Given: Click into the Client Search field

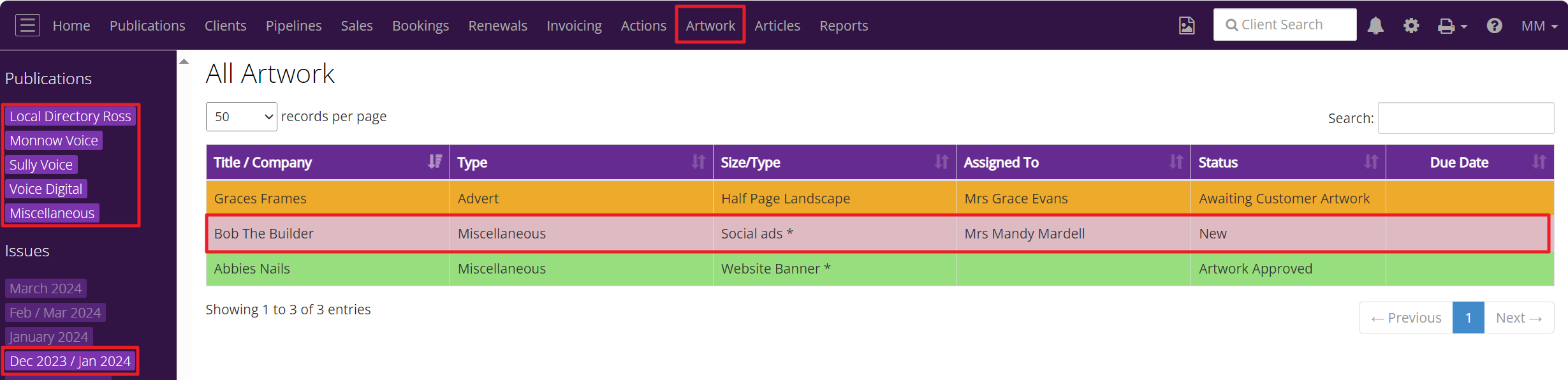Looking at the screenshot, I should [1285, 25].
